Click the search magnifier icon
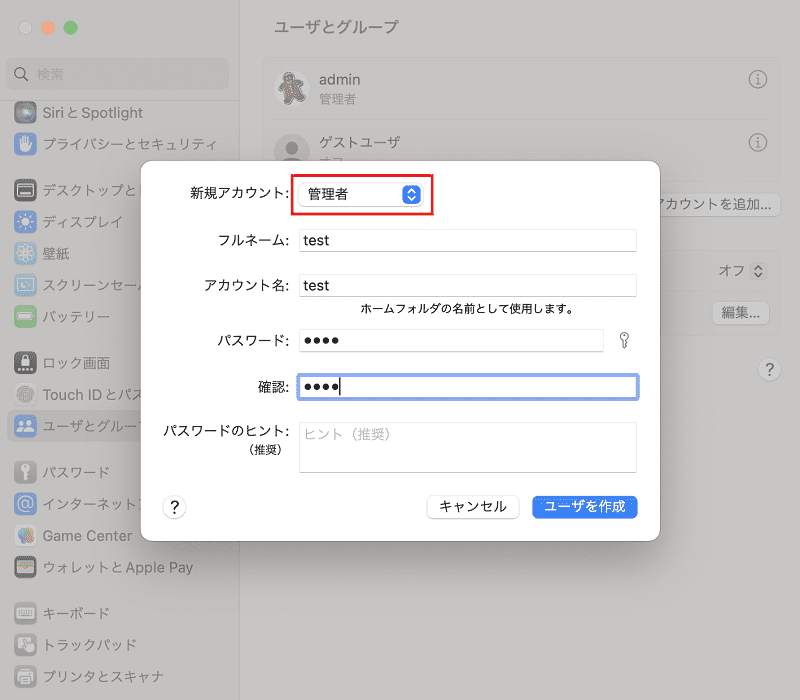 pyautogui.click(x=21, y=74)
